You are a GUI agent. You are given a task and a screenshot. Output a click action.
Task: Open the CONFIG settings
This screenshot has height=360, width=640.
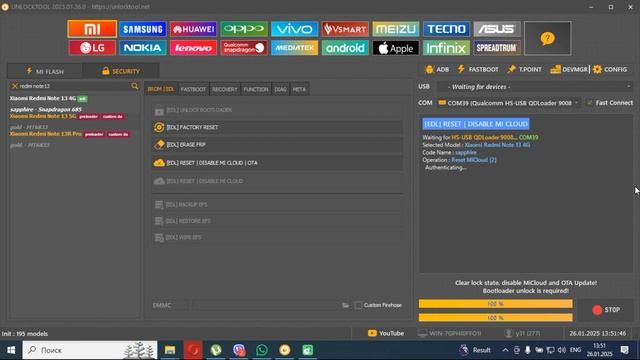pos(610,70)
